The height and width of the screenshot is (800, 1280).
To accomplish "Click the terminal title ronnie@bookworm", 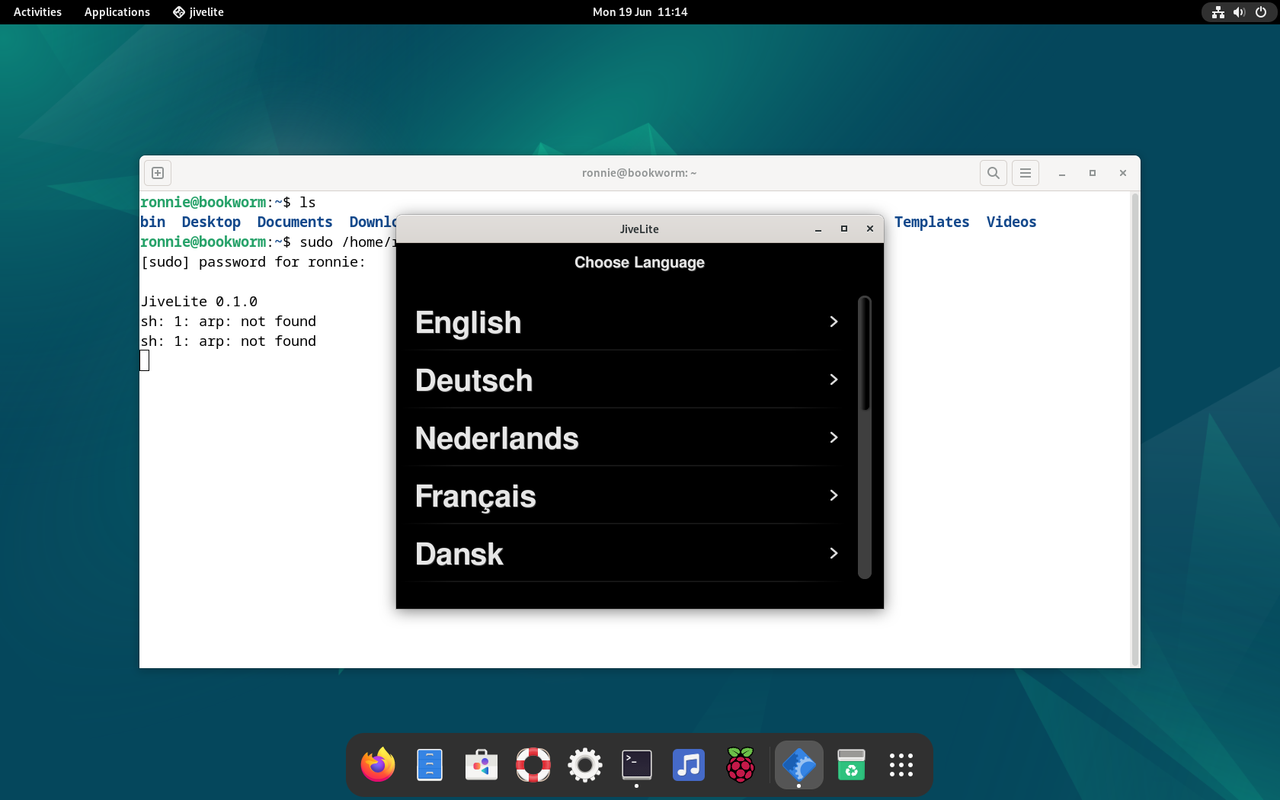I will [x=640, y=173].
